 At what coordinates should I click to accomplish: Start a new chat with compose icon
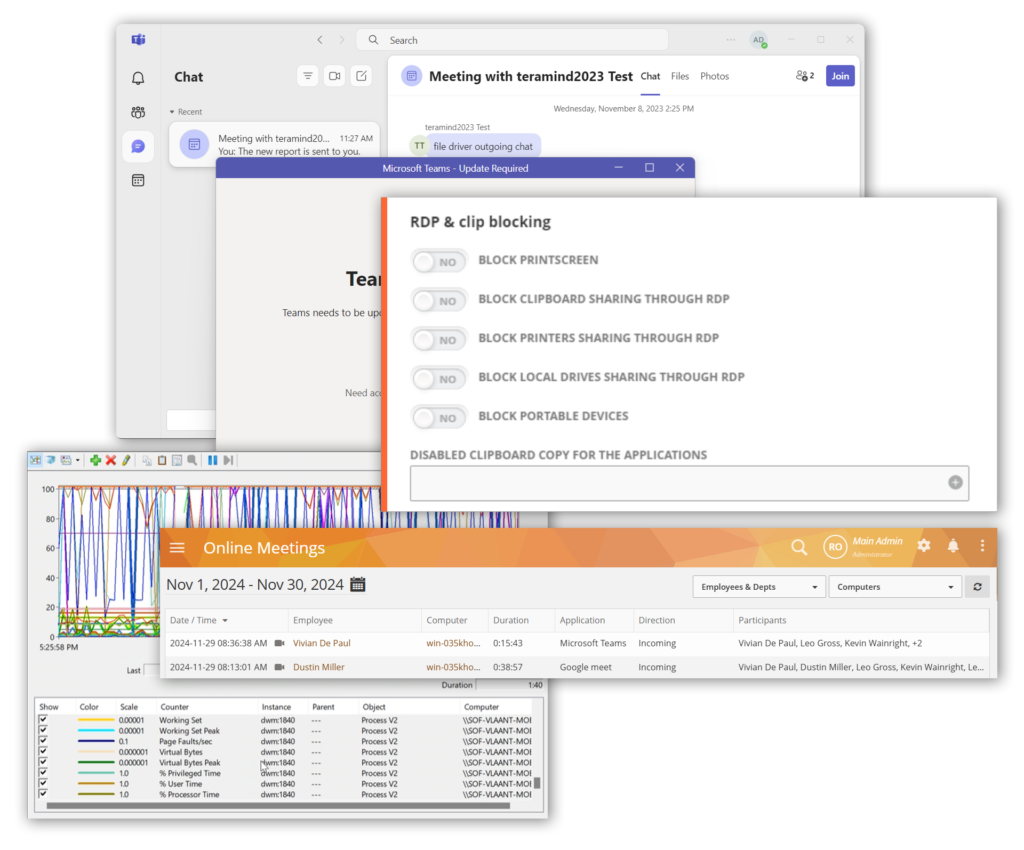(361, 76)
